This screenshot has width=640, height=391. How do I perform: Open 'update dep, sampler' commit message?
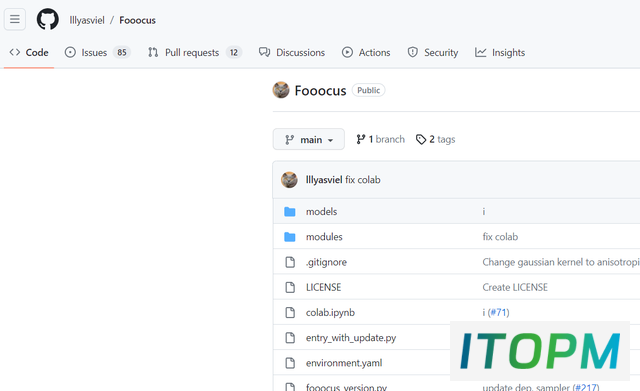point(526,387)
